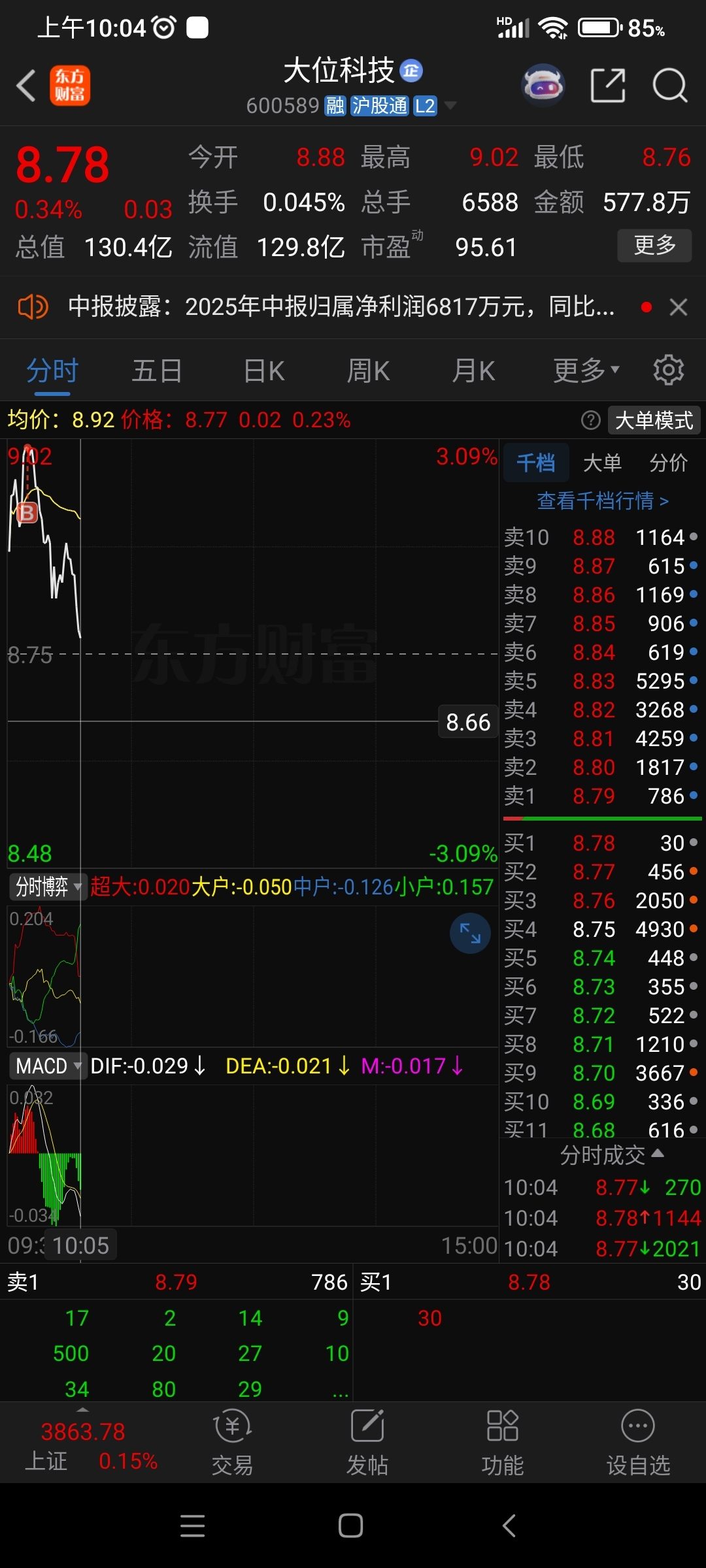Tap the 10:05 crosshair time label

coord(81,1245)
